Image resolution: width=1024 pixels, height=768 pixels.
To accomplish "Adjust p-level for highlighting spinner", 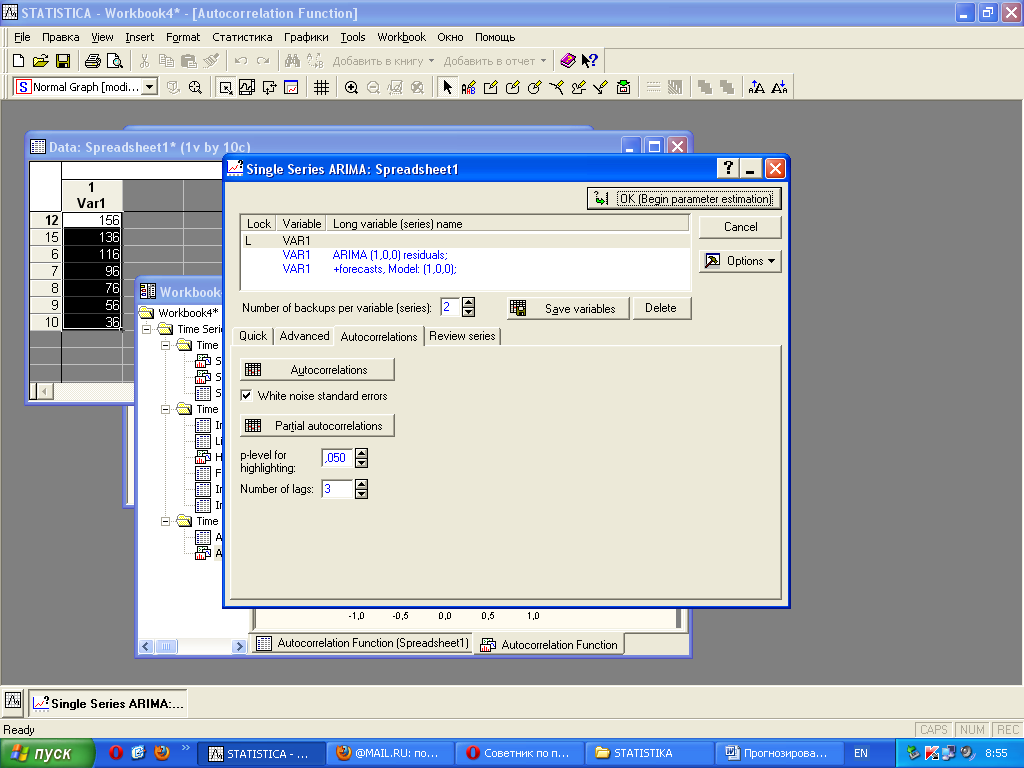I will pos(361,458).
